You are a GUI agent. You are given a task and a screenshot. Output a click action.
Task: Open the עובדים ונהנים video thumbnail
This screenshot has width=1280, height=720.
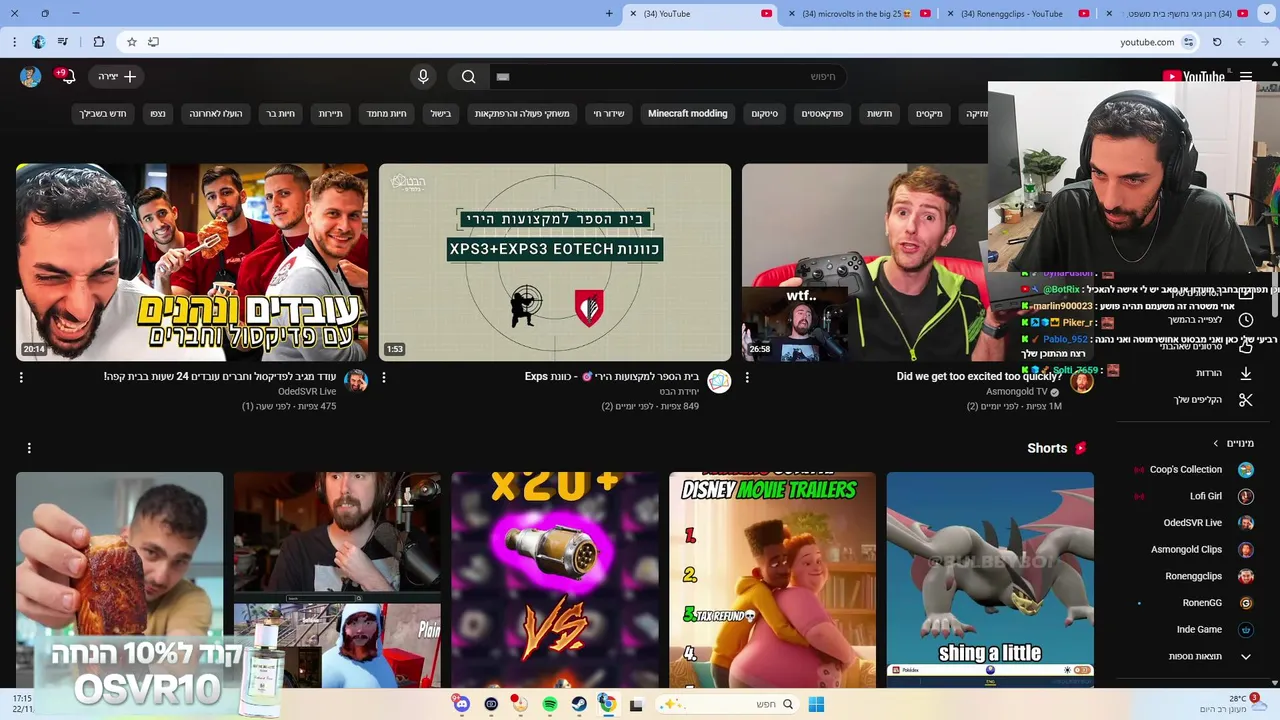click(192, 262)
